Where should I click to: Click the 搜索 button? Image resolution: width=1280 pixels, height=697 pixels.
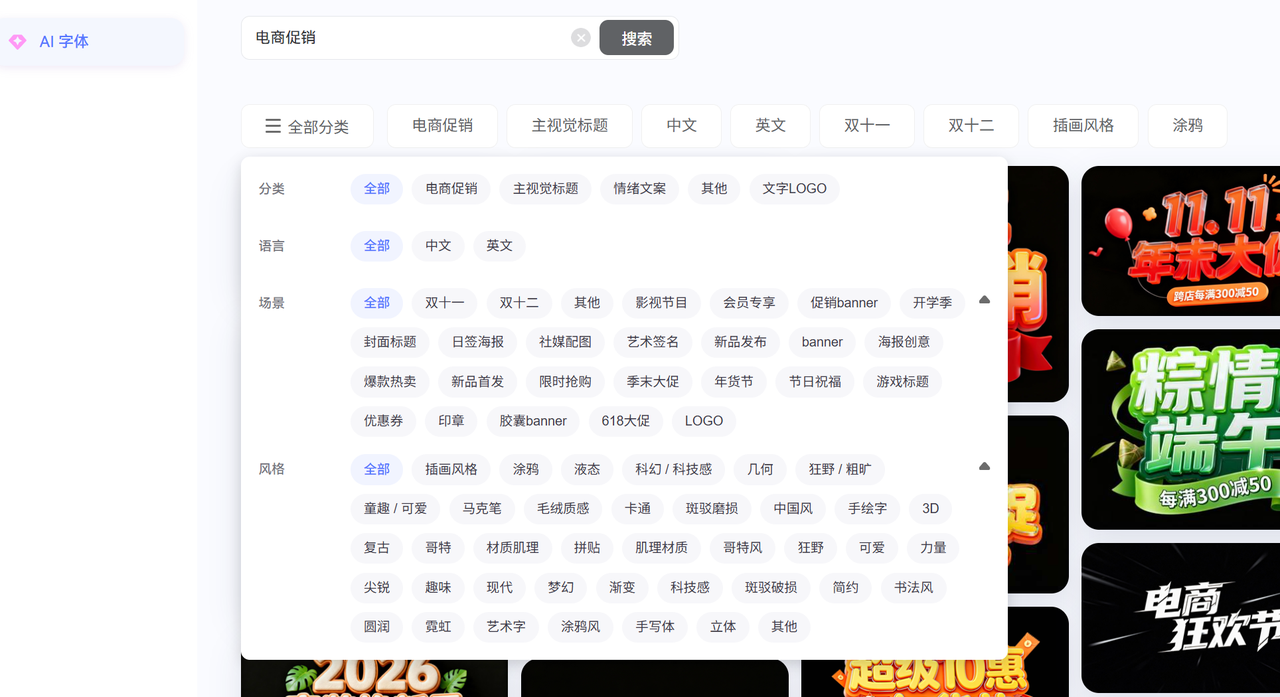pyautogui.click(x=636, y=38)
